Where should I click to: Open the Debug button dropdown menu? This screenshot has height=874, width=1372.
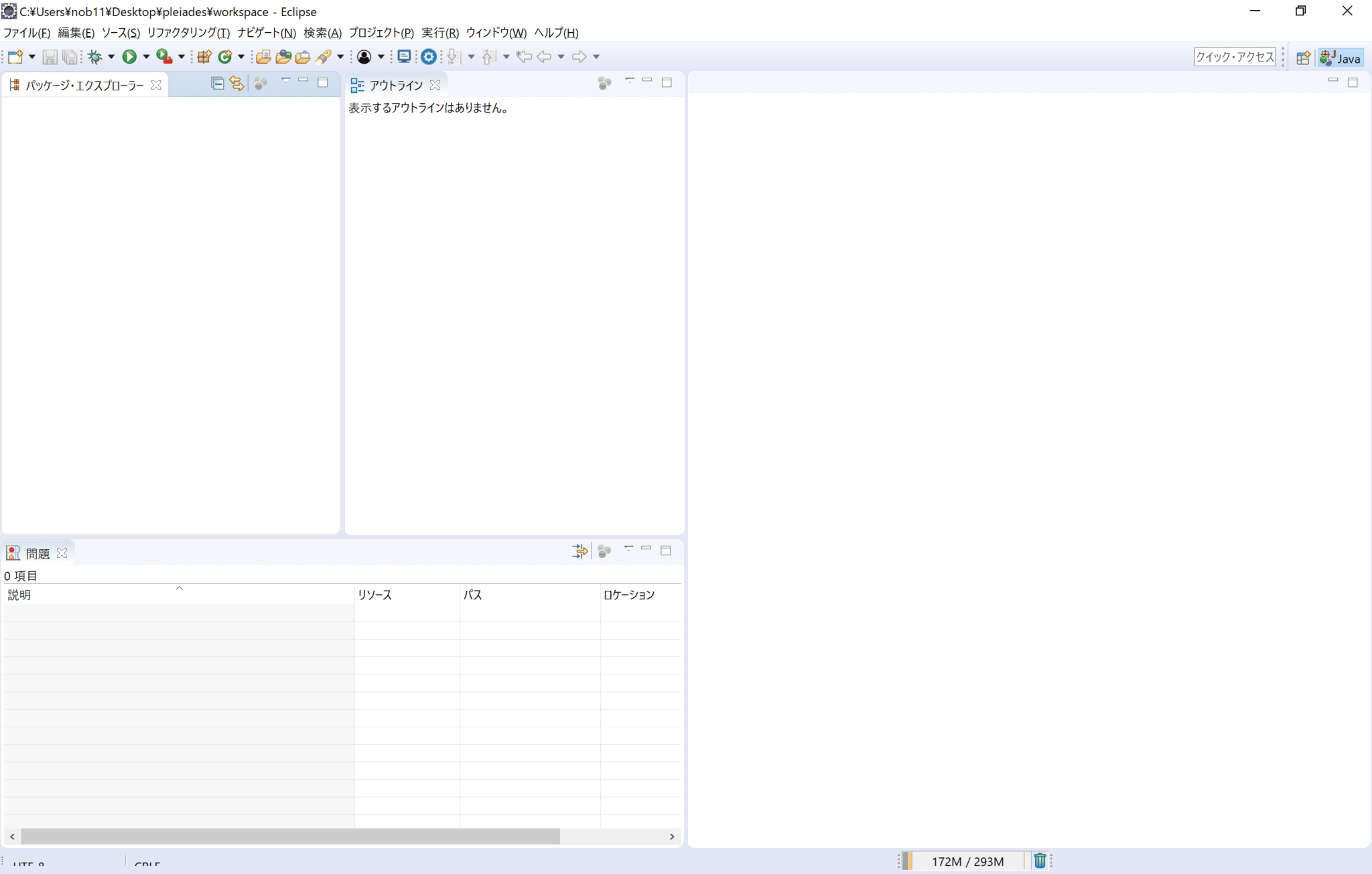coord(111,57)
